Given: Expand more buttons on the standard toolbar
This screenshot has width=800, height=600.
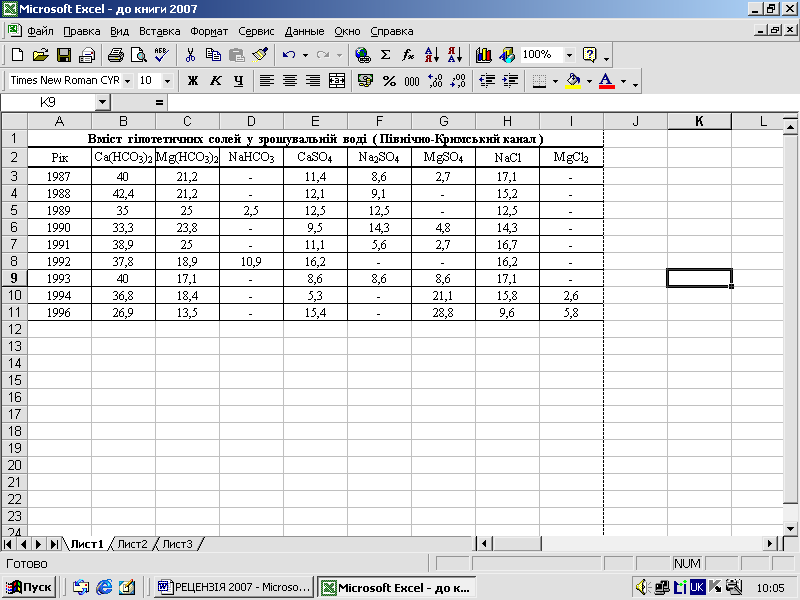Looking at the screenshot, I should [606, 56].
